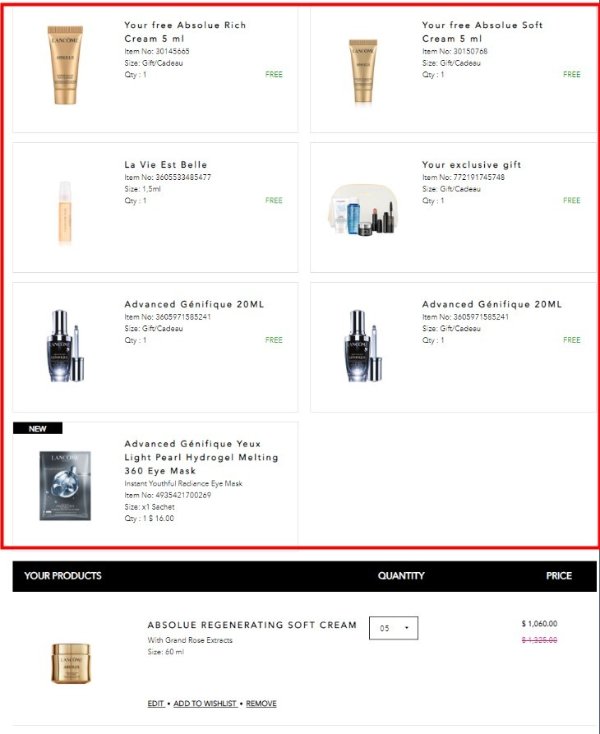600x734 pixels.
Task: Click ADD TO WISHLIST link
Action: click(205, 704)
